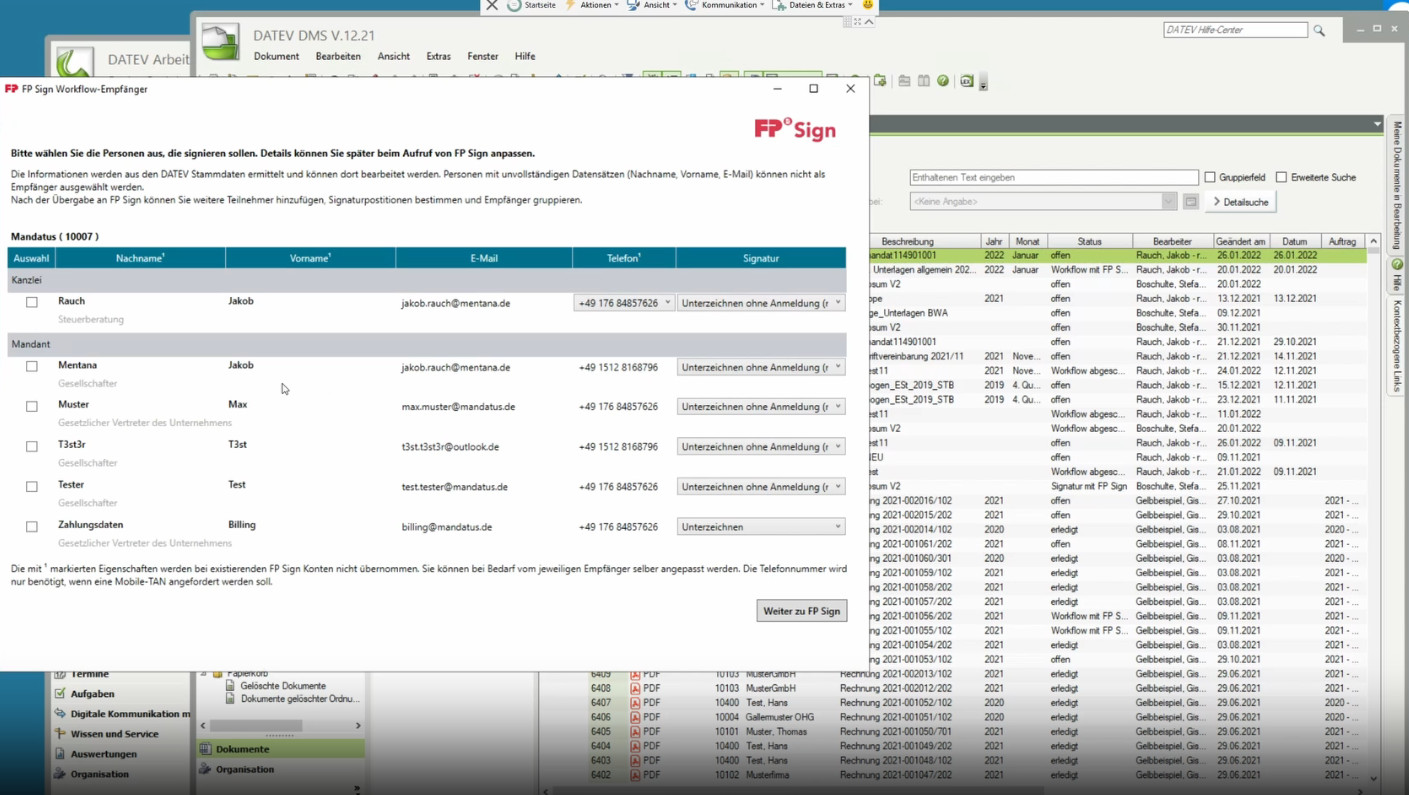Screen dimensions: 1409x795
Task: Click the Weiter zu FP Sign button
Action: pos(802,610)
